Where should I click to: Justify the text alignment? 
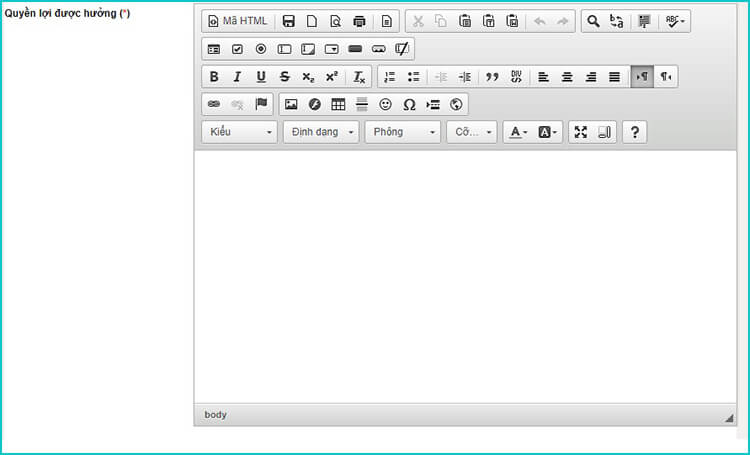(x=614, y=77)
